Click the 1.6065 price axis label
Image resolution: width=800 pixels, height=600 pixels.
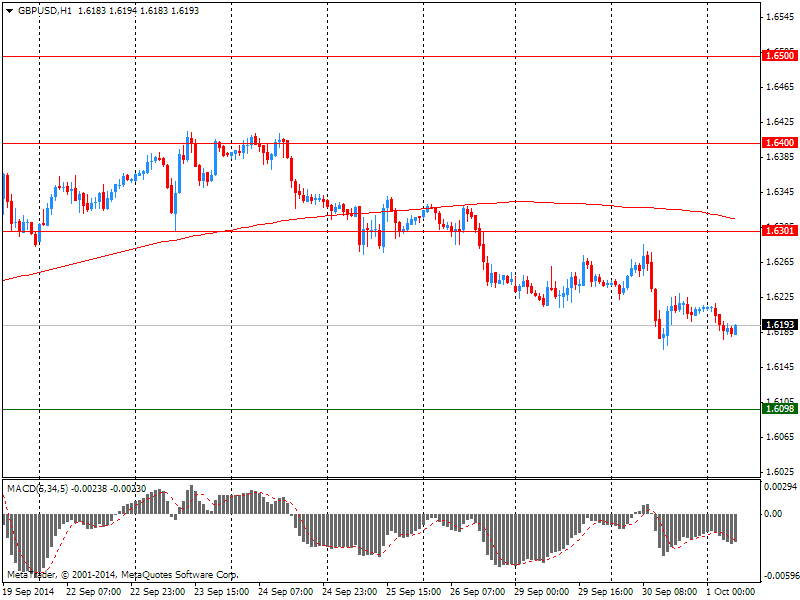[780, 437]
